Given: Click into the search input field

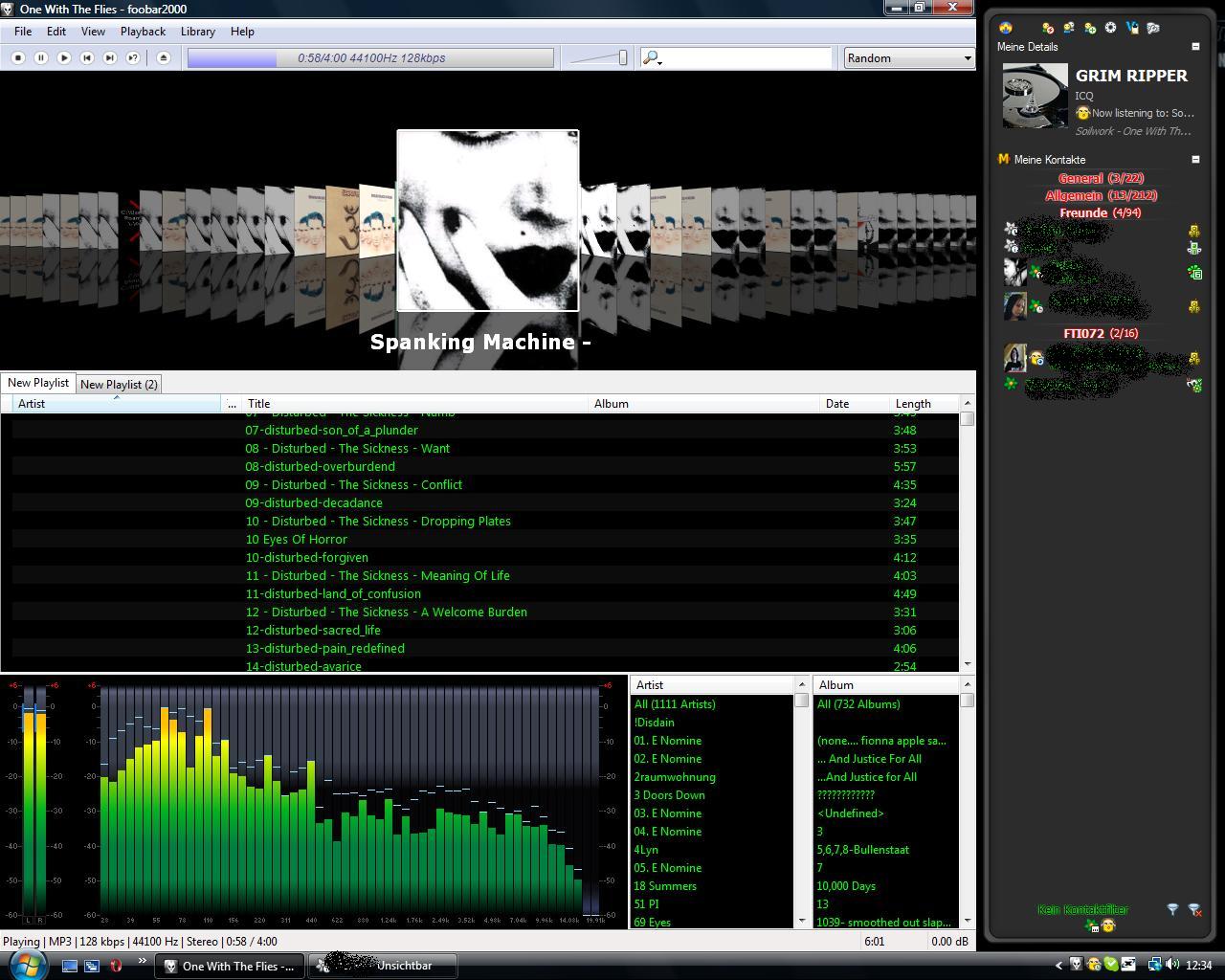Looking at the screenshot, I should [x=746, y=58].
